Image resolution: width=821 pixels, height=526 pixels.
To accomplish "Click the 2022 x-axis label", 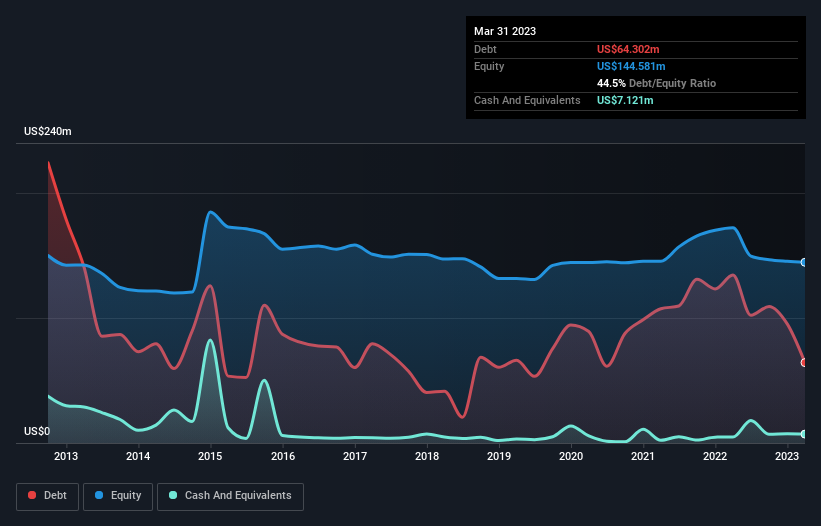I will pyautogui.click(x=715, y=456).
